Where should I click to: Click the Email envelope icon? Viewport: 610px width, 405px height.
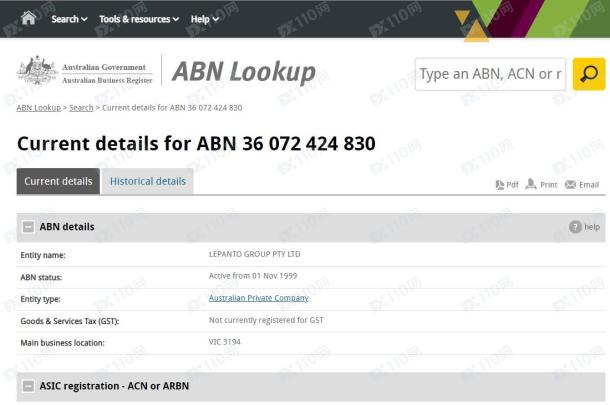(571, 185)
